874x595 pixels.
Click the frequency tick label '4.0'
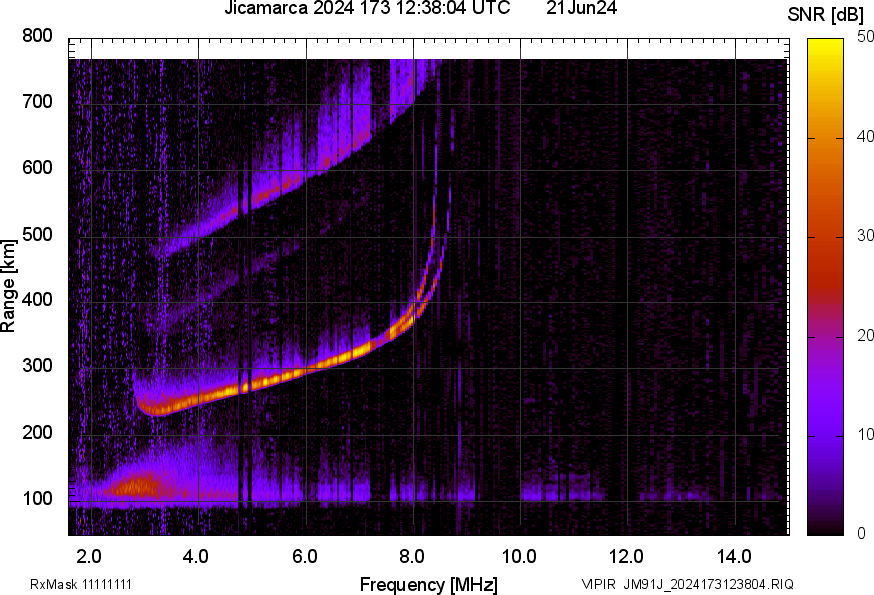196,556
